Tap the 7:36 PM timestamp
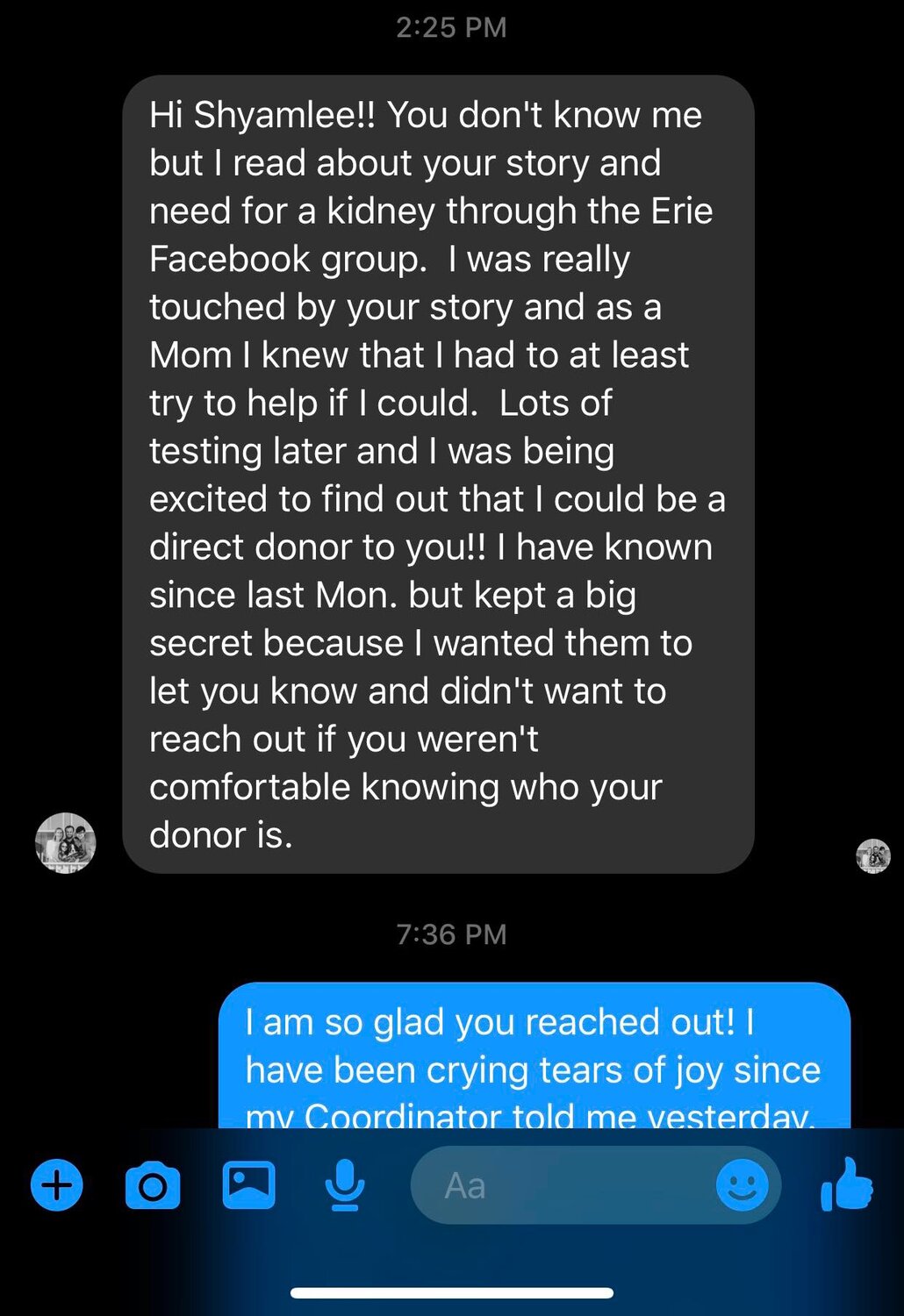 (451, 934)
